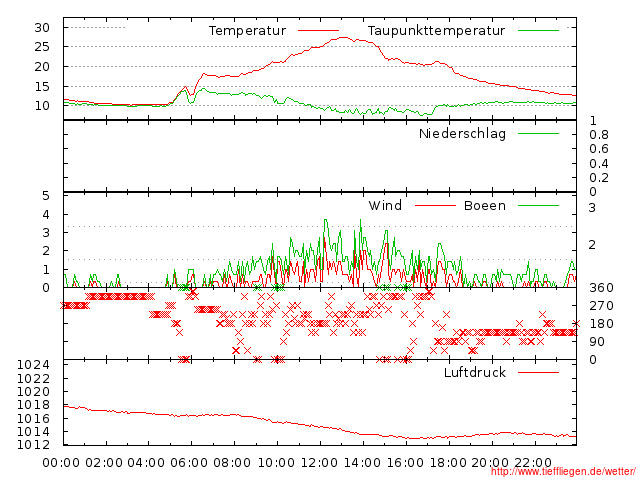640x480 pixels.
Task: Click the green Boeen legend line
Action: pyautogui.click(x=538, y=205)
